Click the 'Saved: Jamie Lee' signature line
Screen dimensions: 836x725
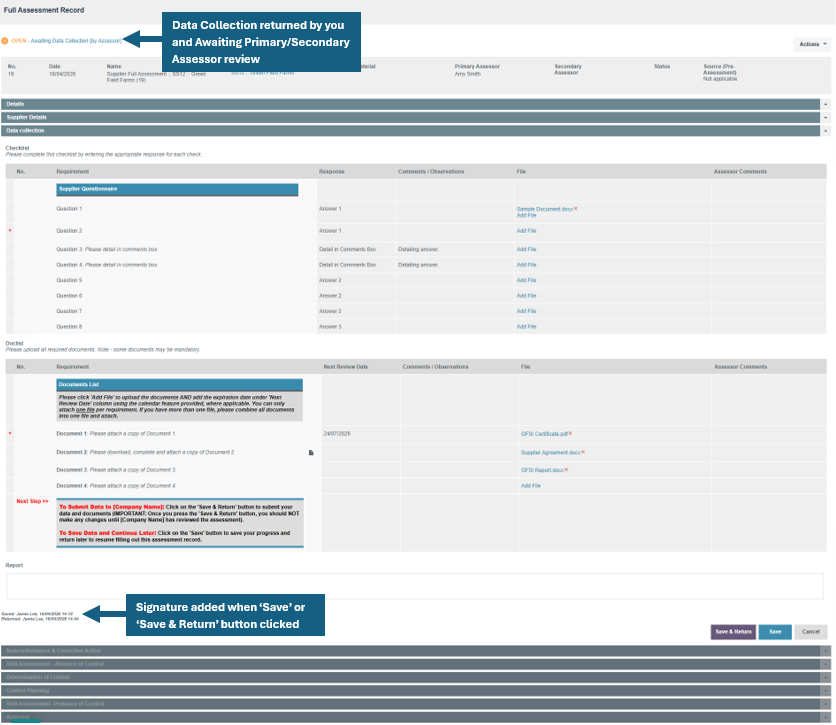pyautogui.click(x=37, y=614)
